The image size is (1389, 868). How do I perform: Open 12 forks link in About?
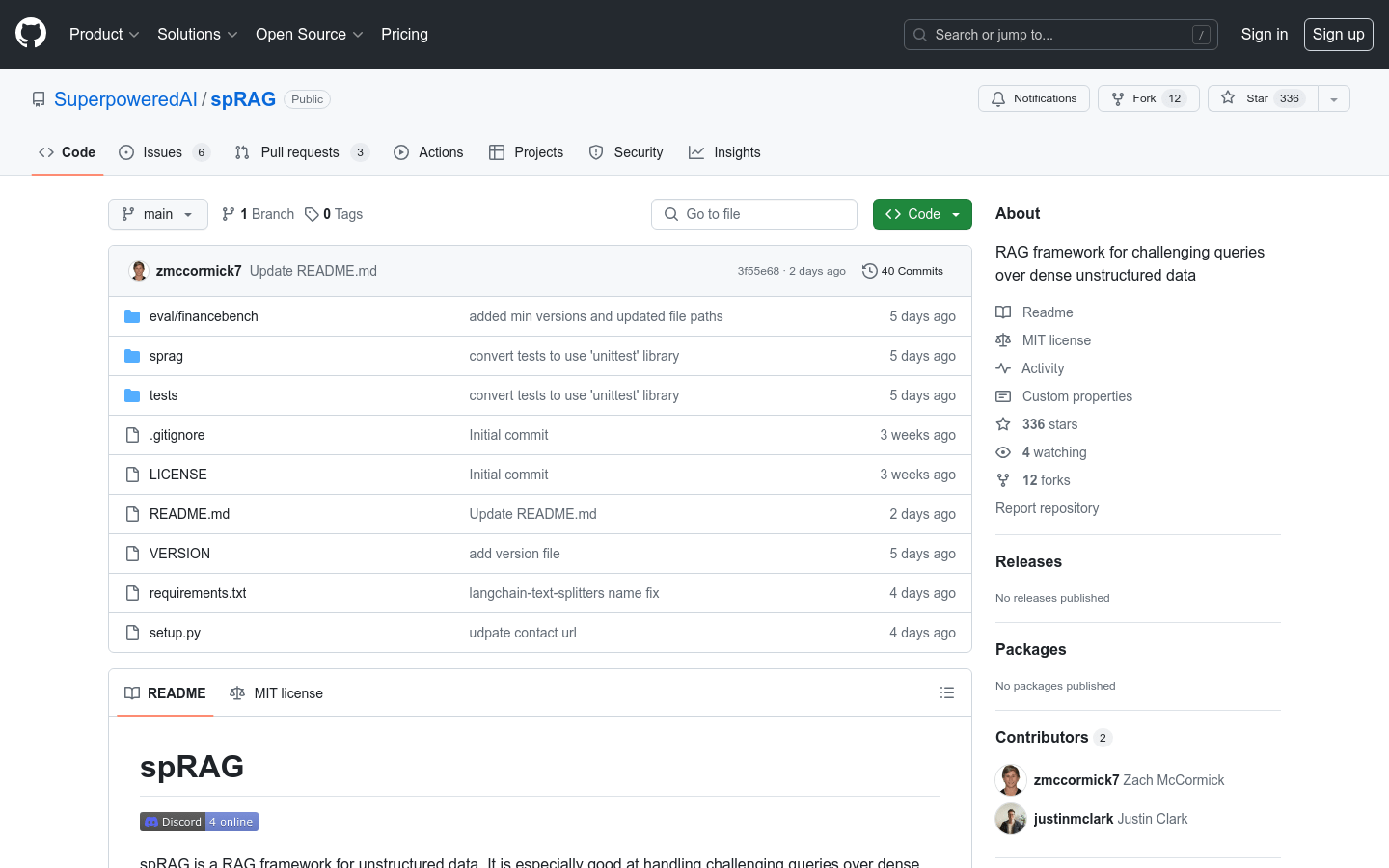(x=1032, y=480)
